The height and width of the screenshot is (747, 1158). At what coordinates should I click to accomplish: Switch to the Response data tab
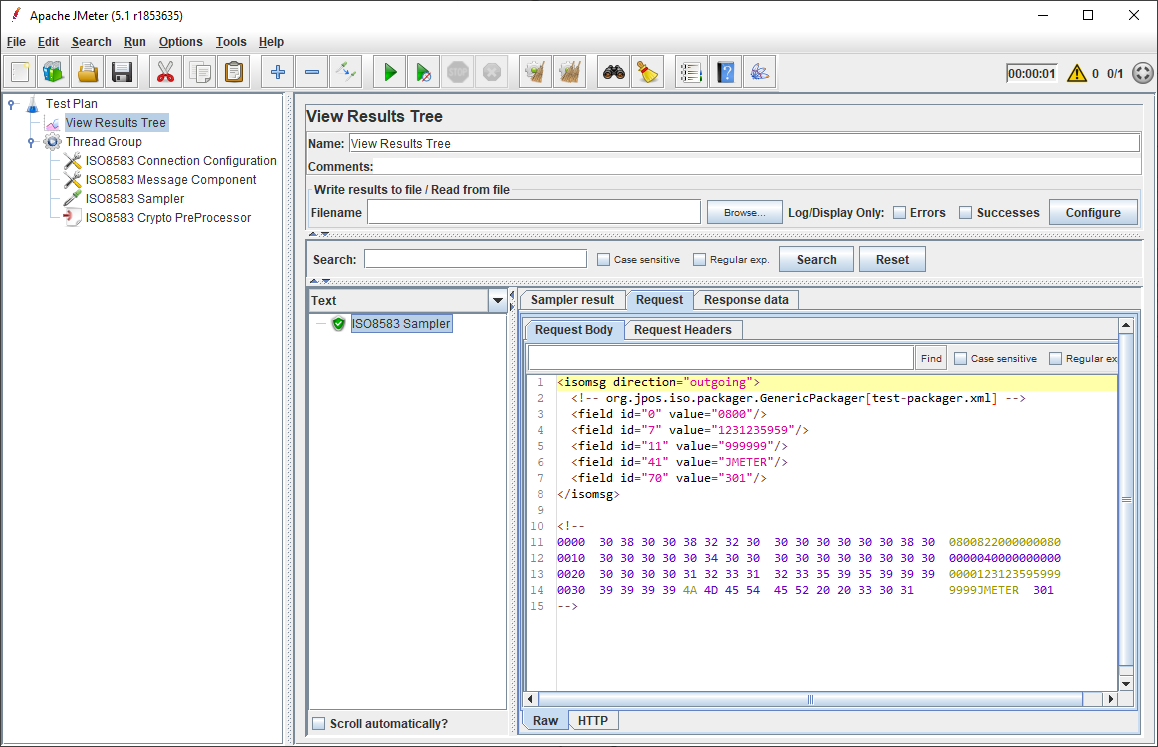click(x=746, y=300)
